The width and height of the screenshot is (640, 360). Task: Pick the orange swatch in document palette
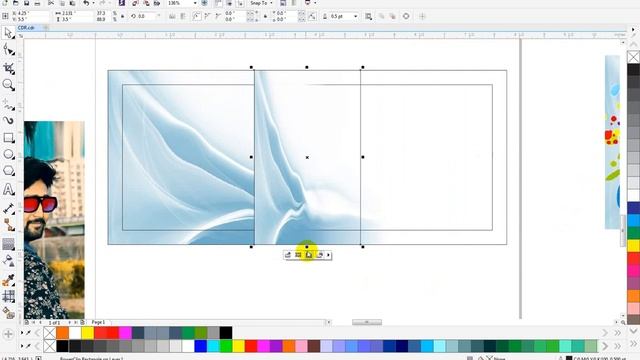62,333
